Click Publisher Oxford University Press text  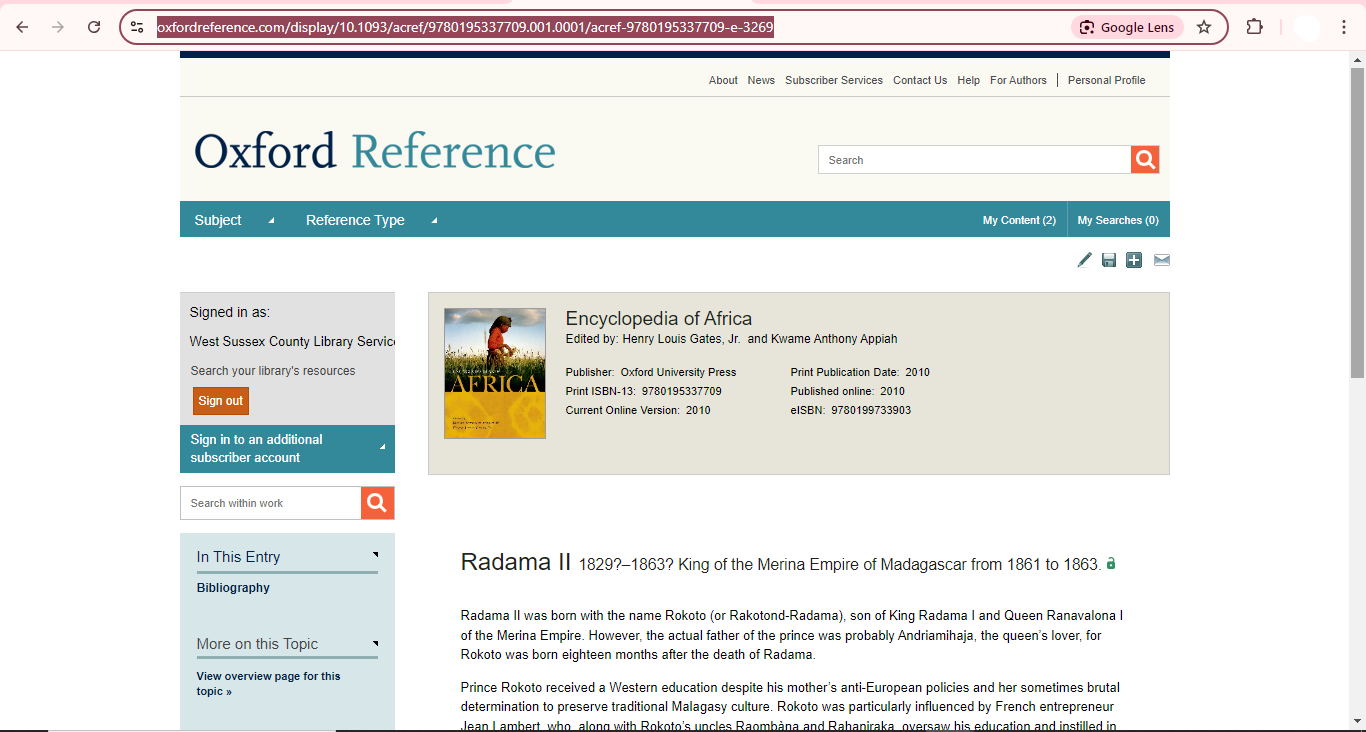point(651,372)
